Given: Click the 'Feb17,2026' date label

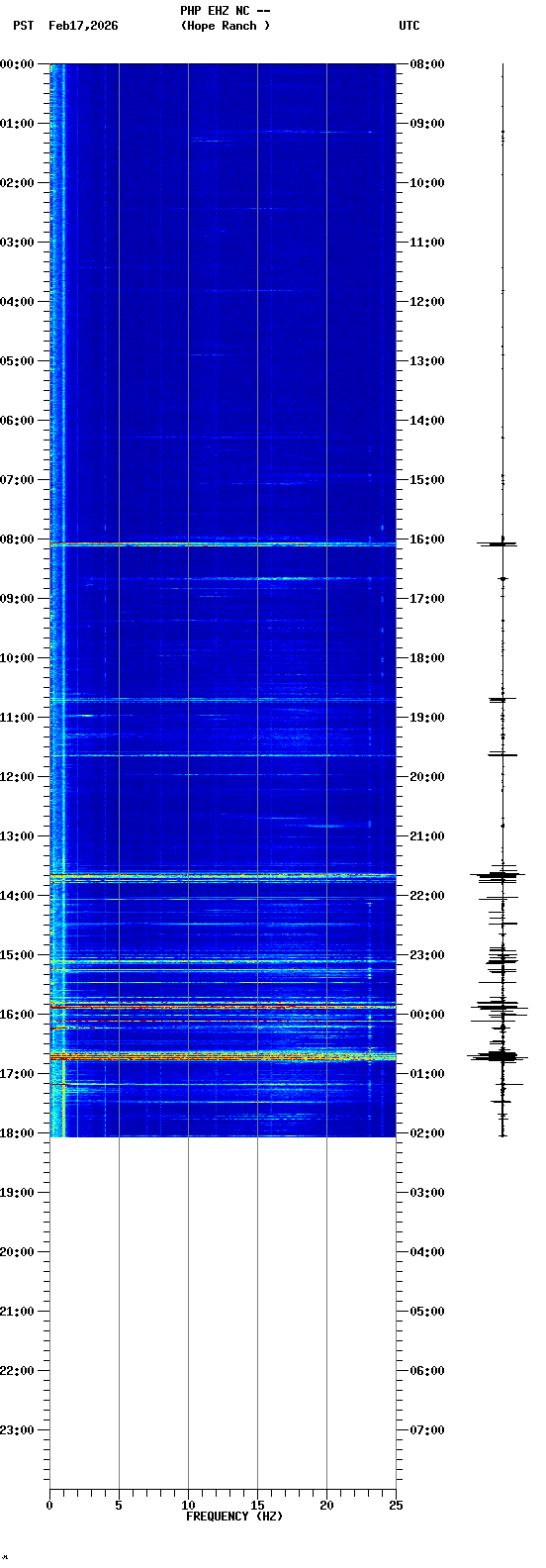Looking at the screenshot, I should 83,26.
